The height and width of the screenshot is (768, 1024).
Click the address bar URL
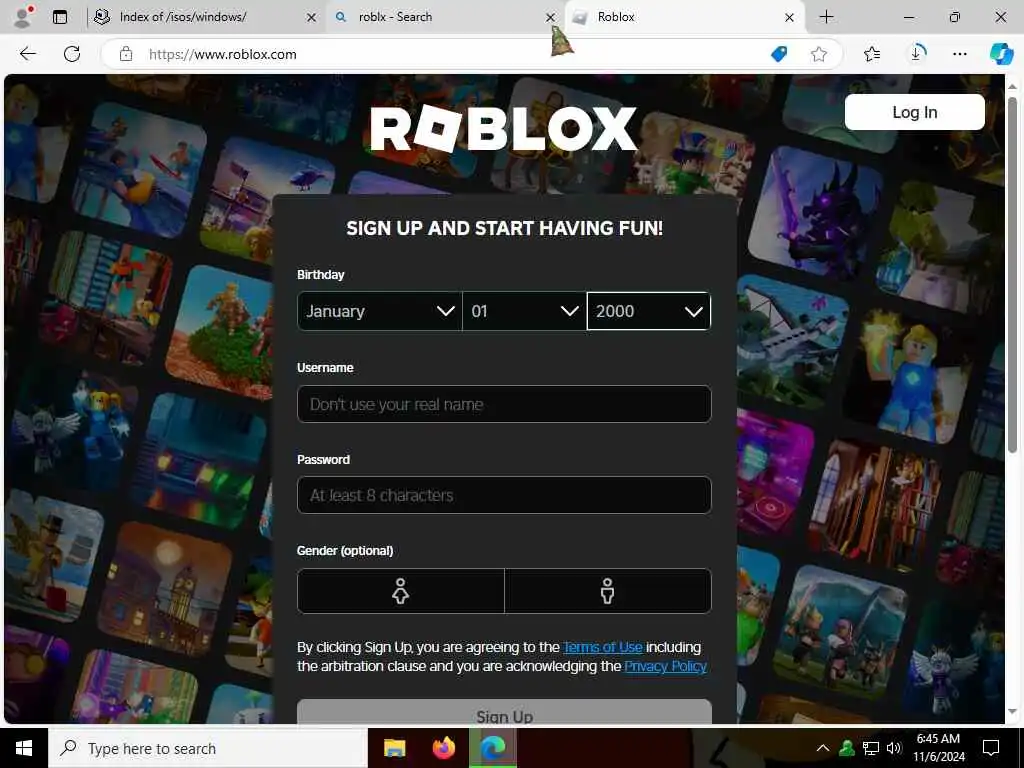tap(223, 54)
